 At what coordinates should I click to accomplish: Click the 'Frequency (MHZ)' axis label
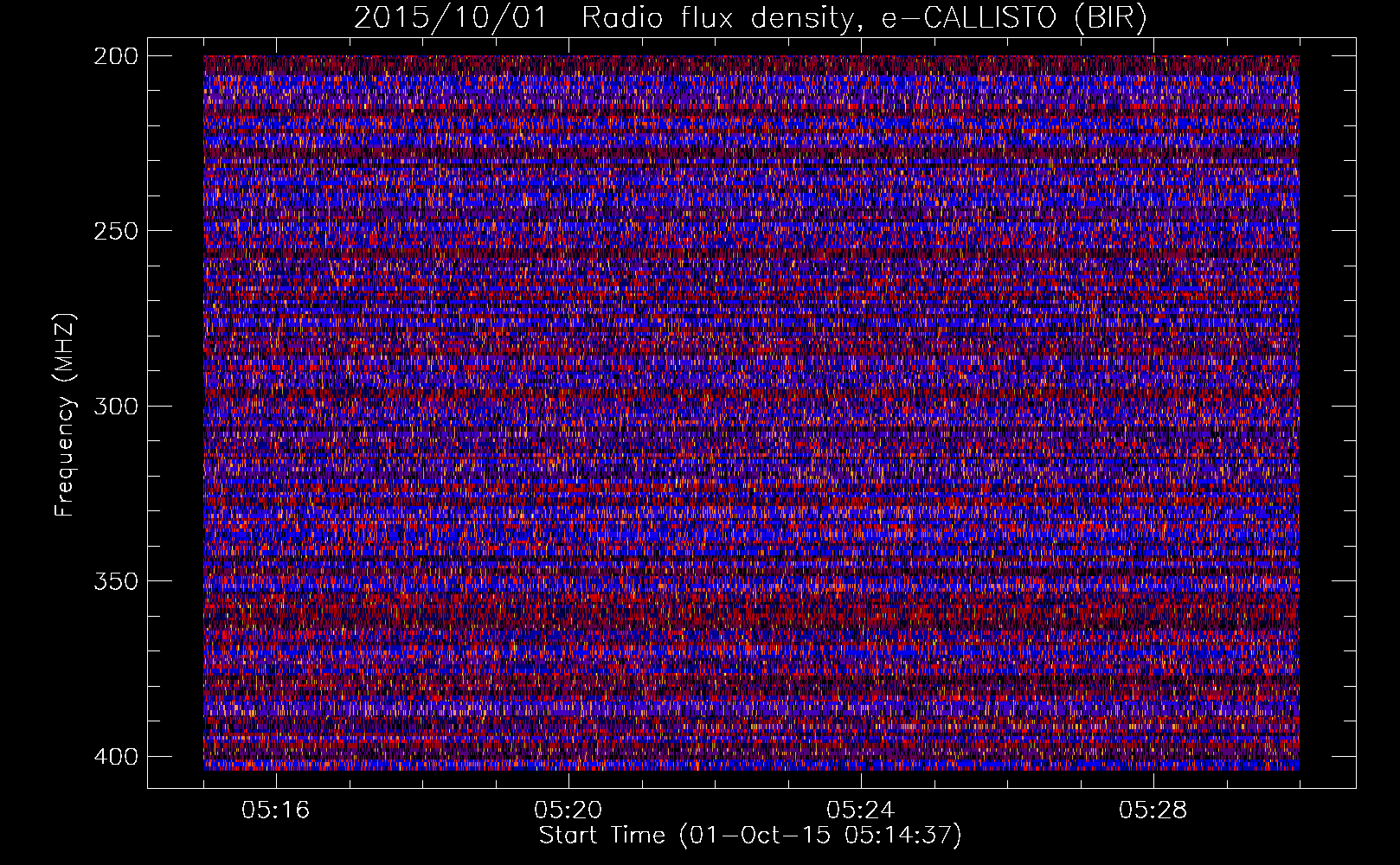tap(65, 415)
